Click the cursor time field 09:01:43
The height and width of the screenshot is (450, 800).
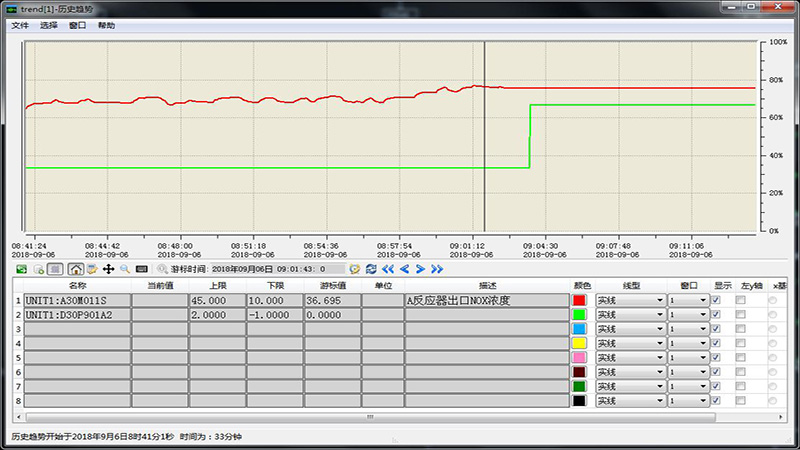point(278,269)
